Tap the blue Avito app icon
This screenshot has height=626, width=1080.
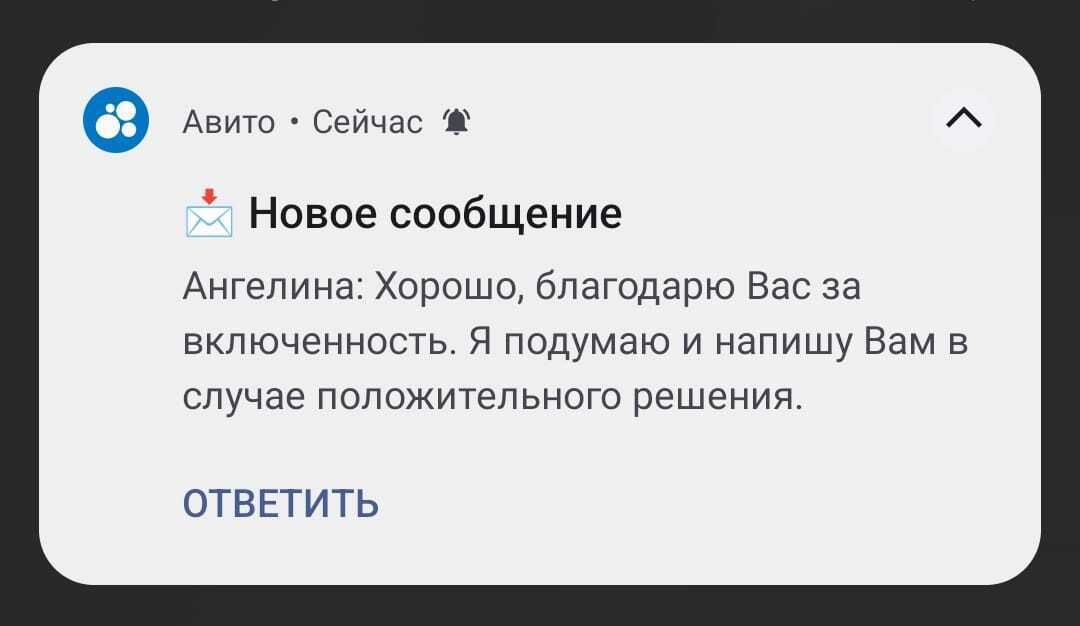pyautogui.click(x=115, y=120)
